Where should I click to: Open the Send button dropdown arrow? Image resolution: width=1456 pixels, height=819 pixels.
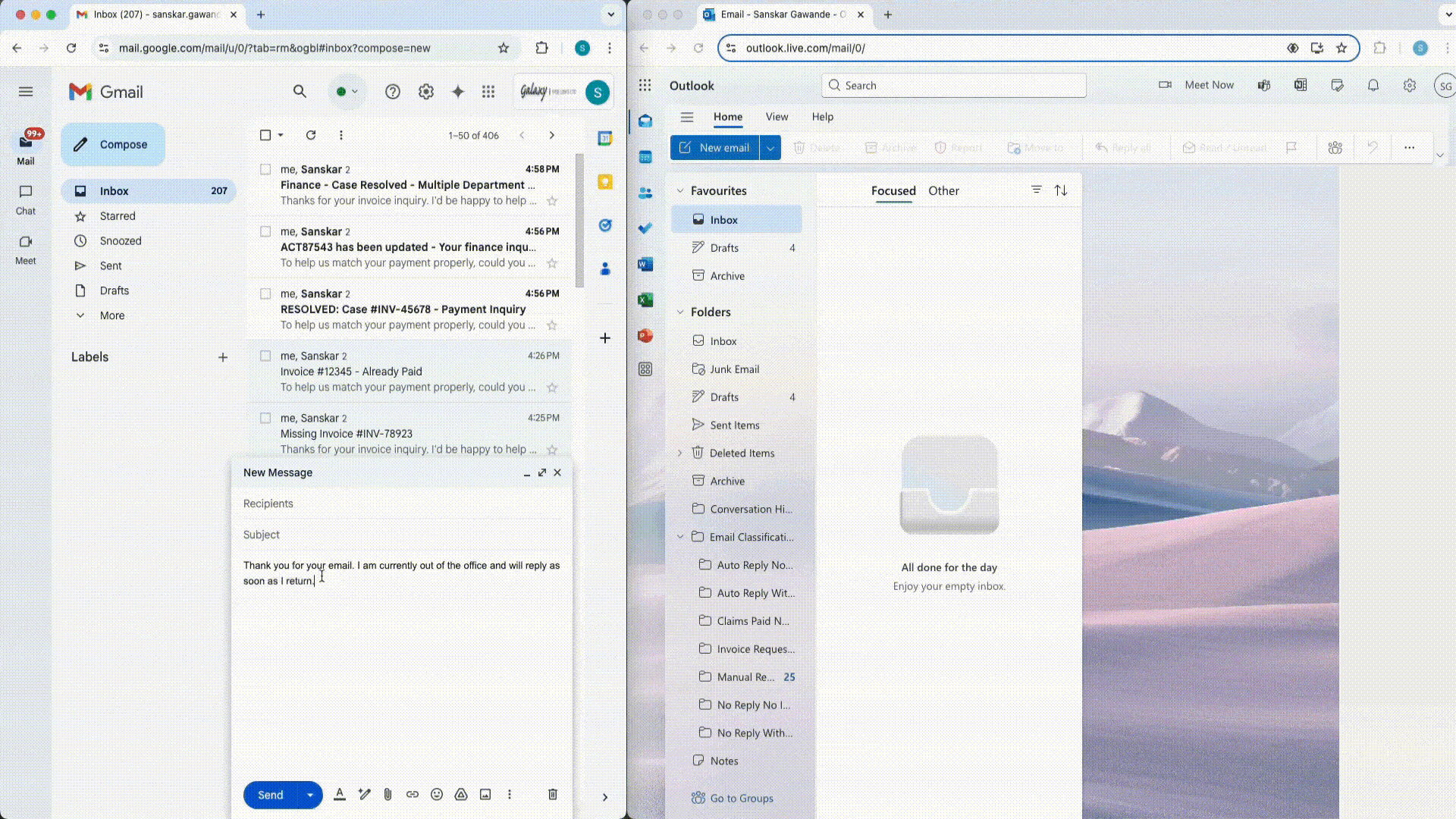[309, 795]
